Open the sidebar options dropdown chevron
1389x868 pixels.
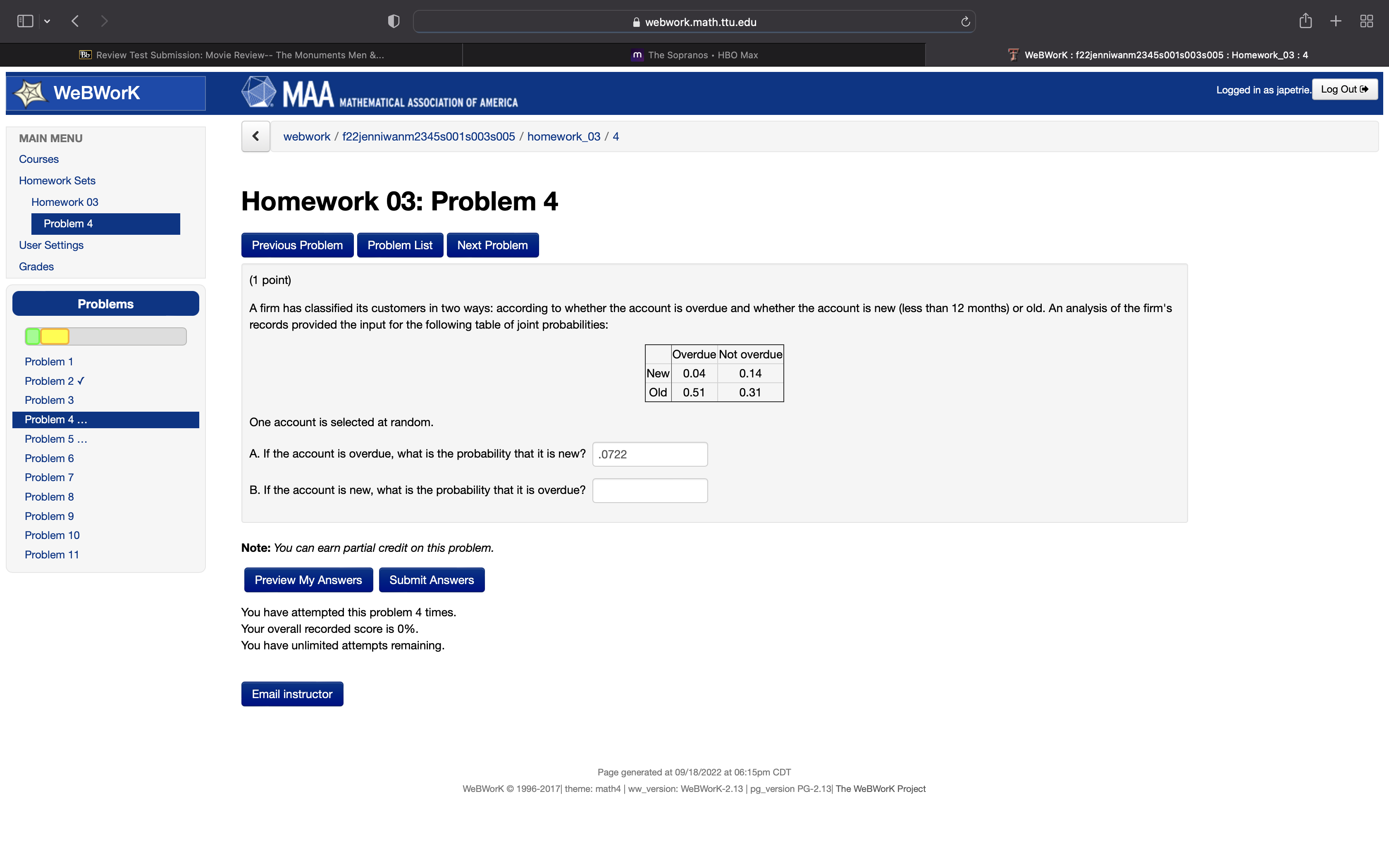[47, 21]
